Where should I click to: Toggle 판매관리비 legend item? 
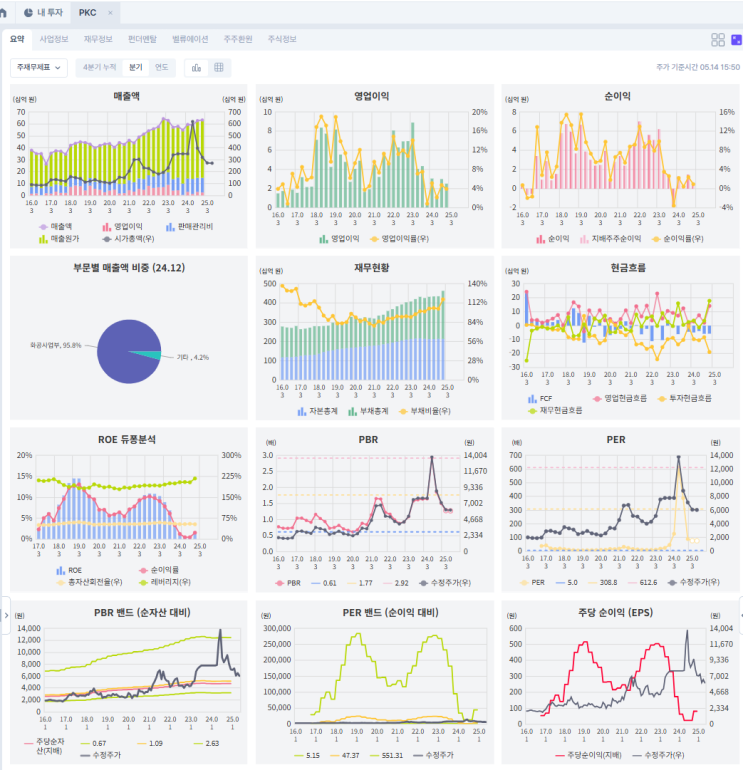[189, 226]
